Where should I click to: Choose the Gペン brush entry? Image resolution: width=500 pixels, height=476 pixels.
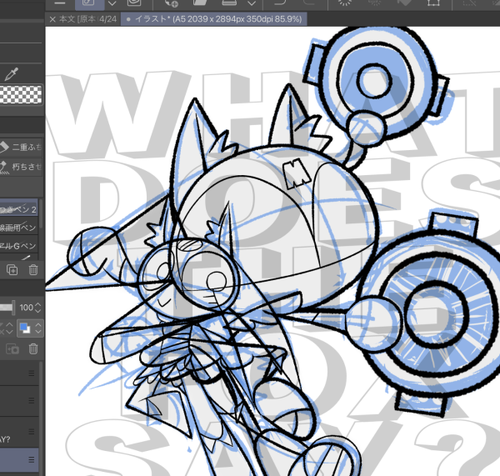pos(18,246)
